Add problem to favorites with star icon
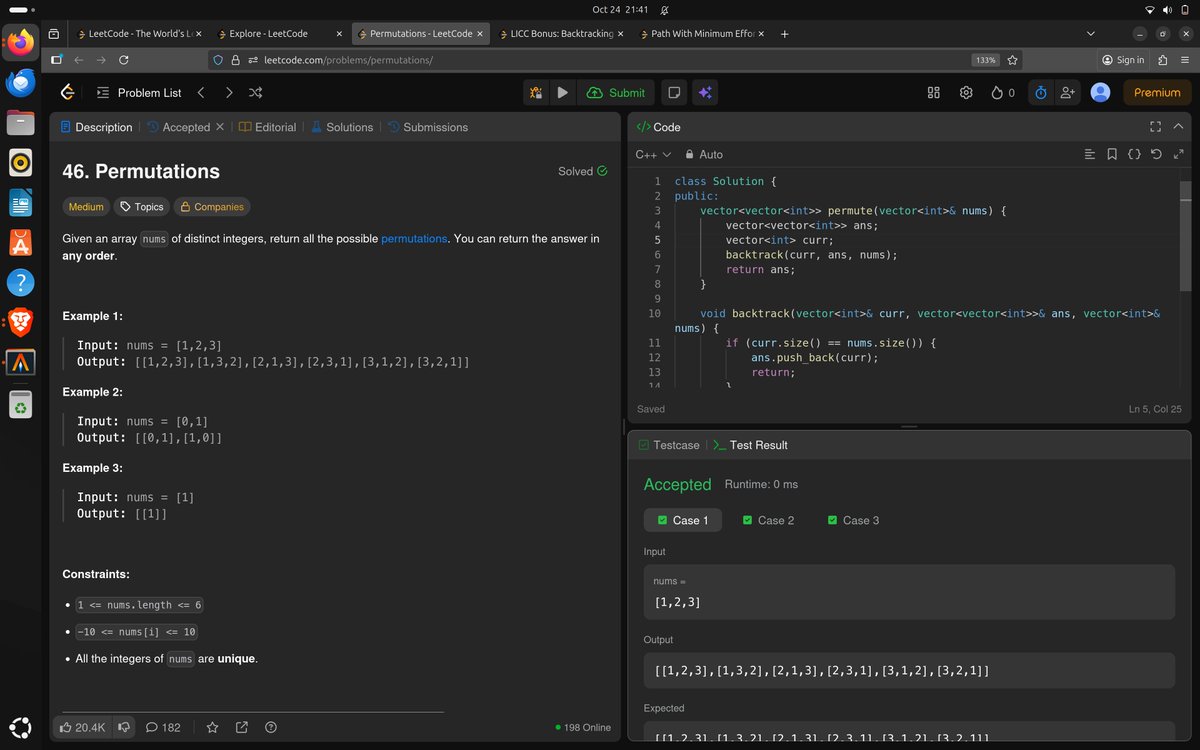The image size is (1200, 750). (212, 727)
